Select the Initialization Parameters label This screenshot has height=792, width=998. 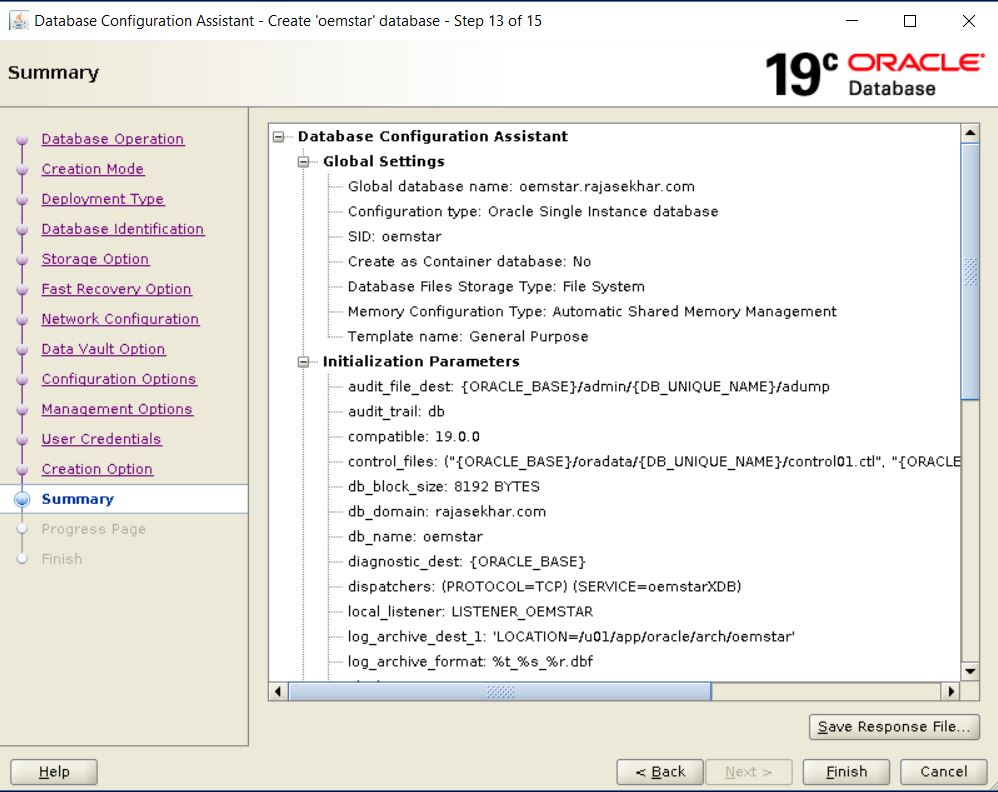pos(421,361)
